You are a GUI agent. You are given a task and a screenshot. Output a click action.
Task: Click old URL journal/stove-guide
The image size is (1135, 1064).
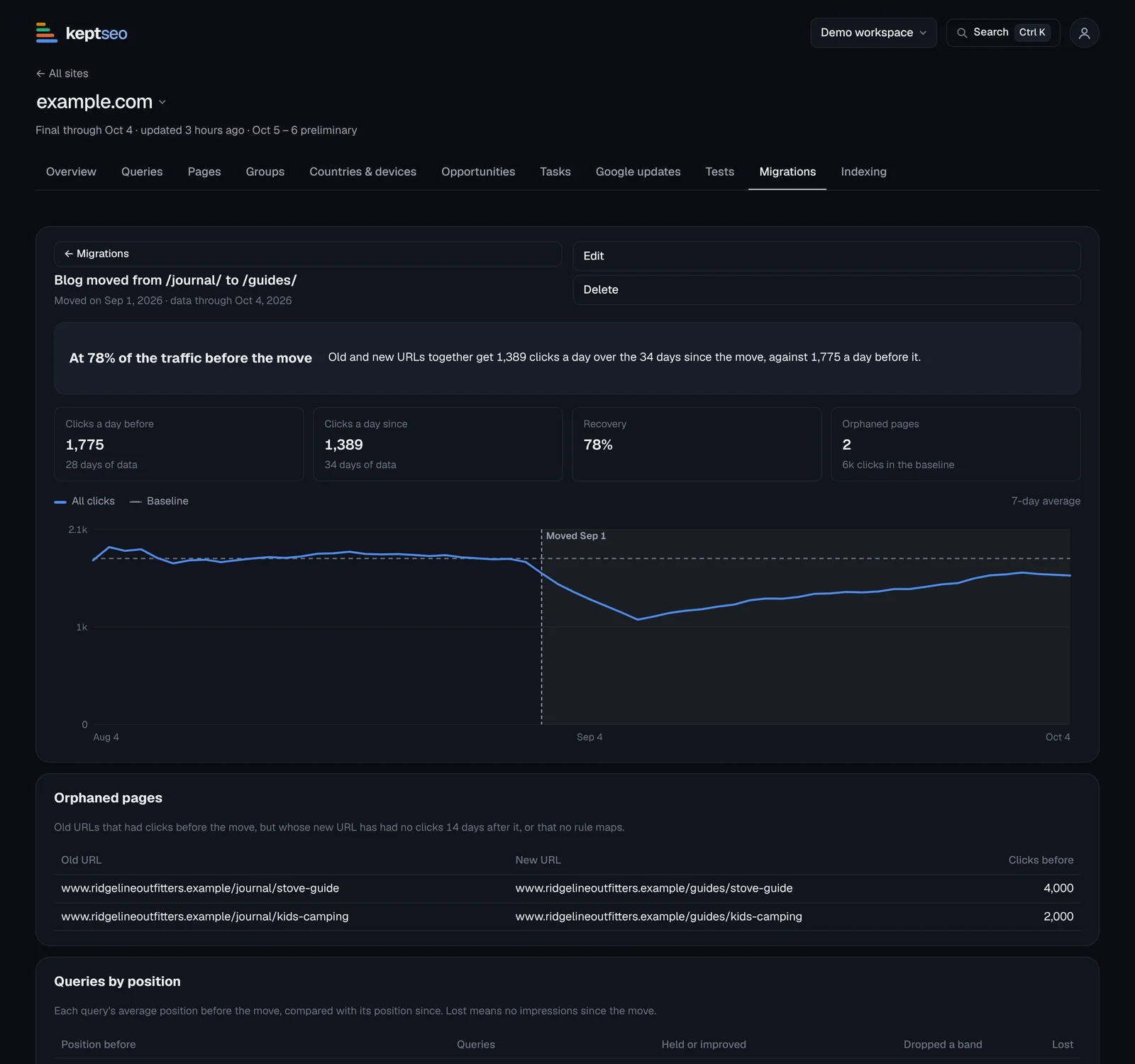tap(200, 889)
